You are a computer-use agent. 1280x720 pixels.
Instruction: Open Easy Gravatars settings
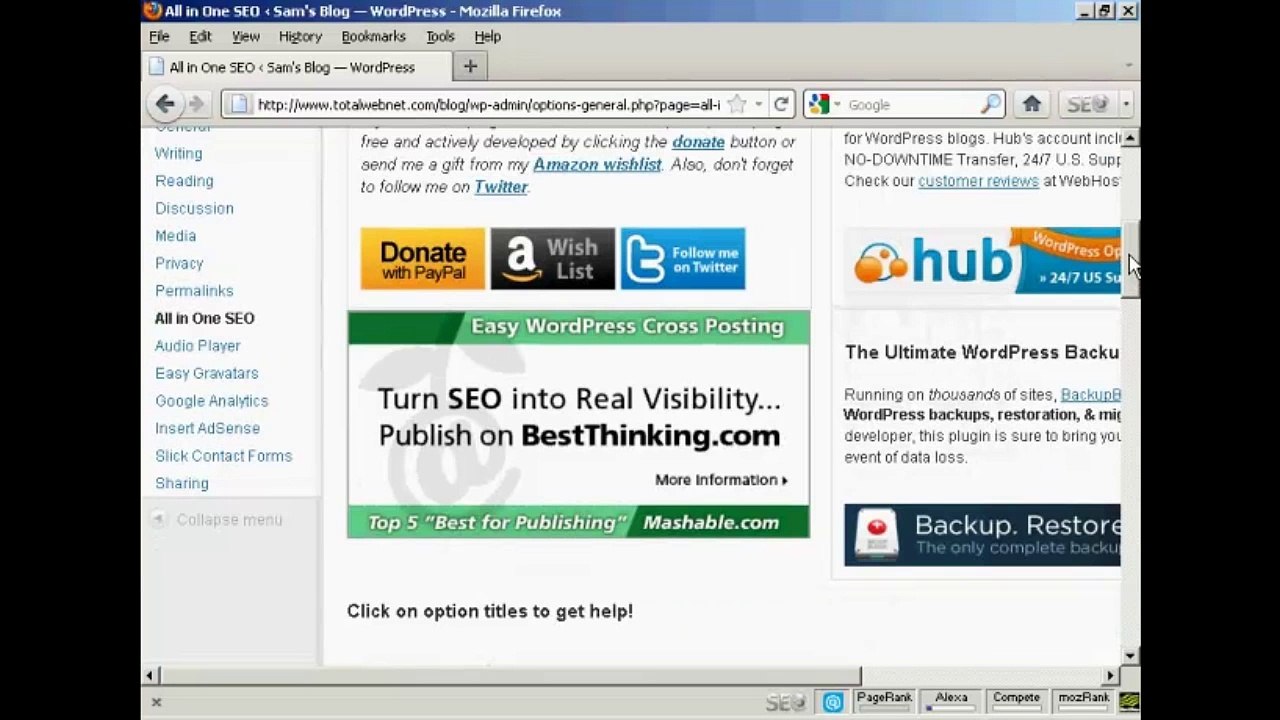click(206, 373)
